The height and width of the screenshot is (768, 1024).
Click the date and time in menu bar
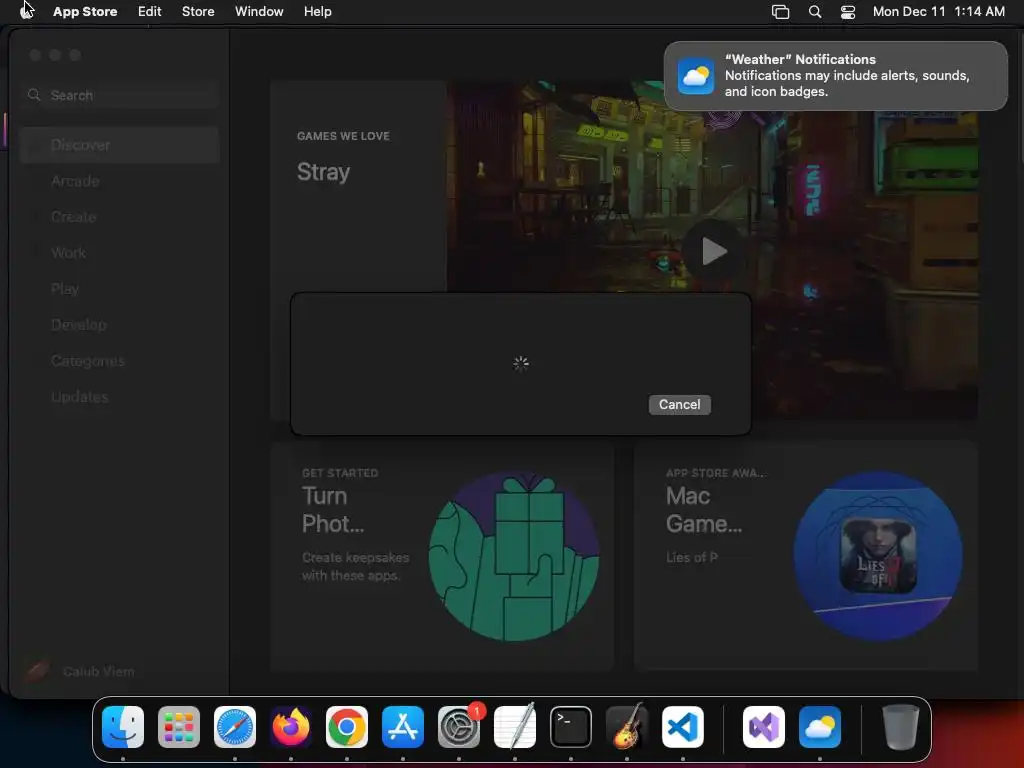click(x=938, y=12)
